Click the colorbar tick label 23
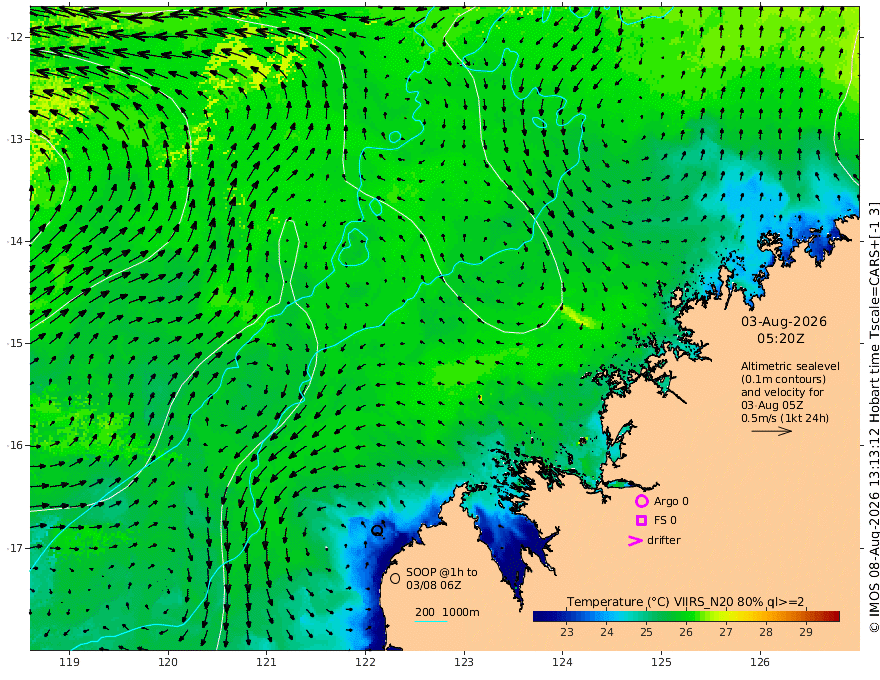880x680 pixels. tap(567, 632)
